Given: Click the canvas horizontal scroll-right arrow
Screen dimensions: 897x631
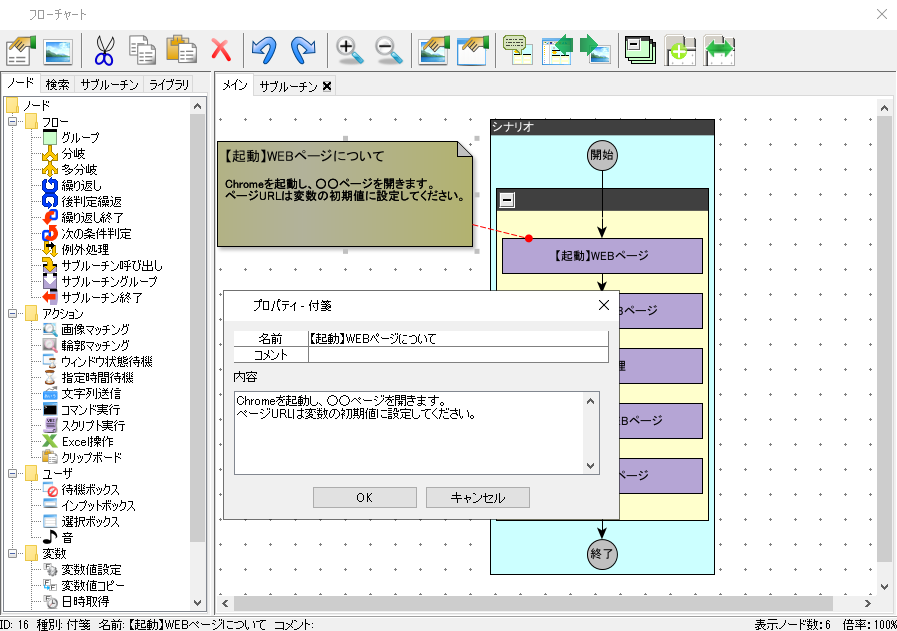Looking at the screenshot, I should pos(868,603).
